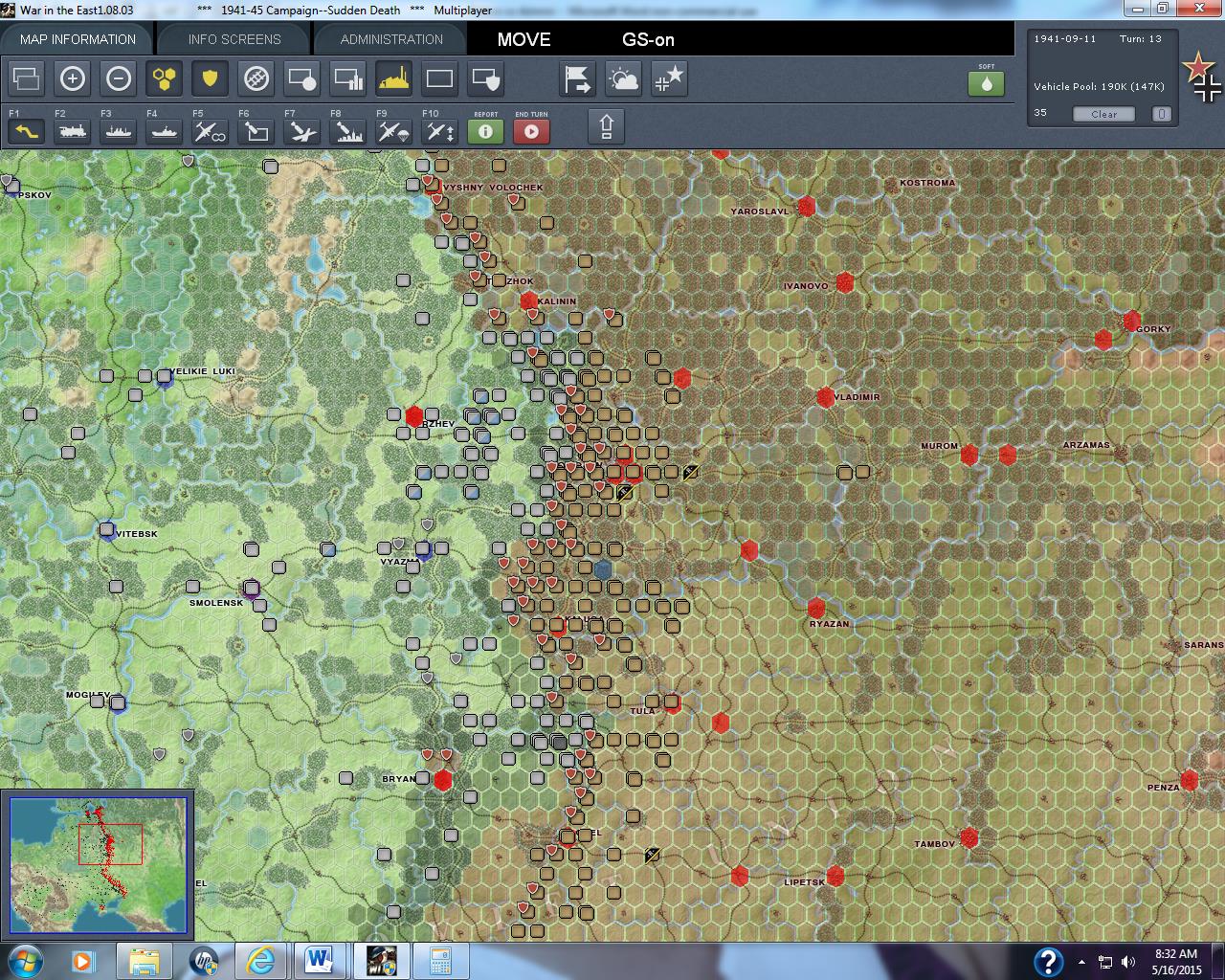Viewport: 1225px width, 980px height.
Task: Select F6 bomb unit mode
Action: [x=256, y=131]
